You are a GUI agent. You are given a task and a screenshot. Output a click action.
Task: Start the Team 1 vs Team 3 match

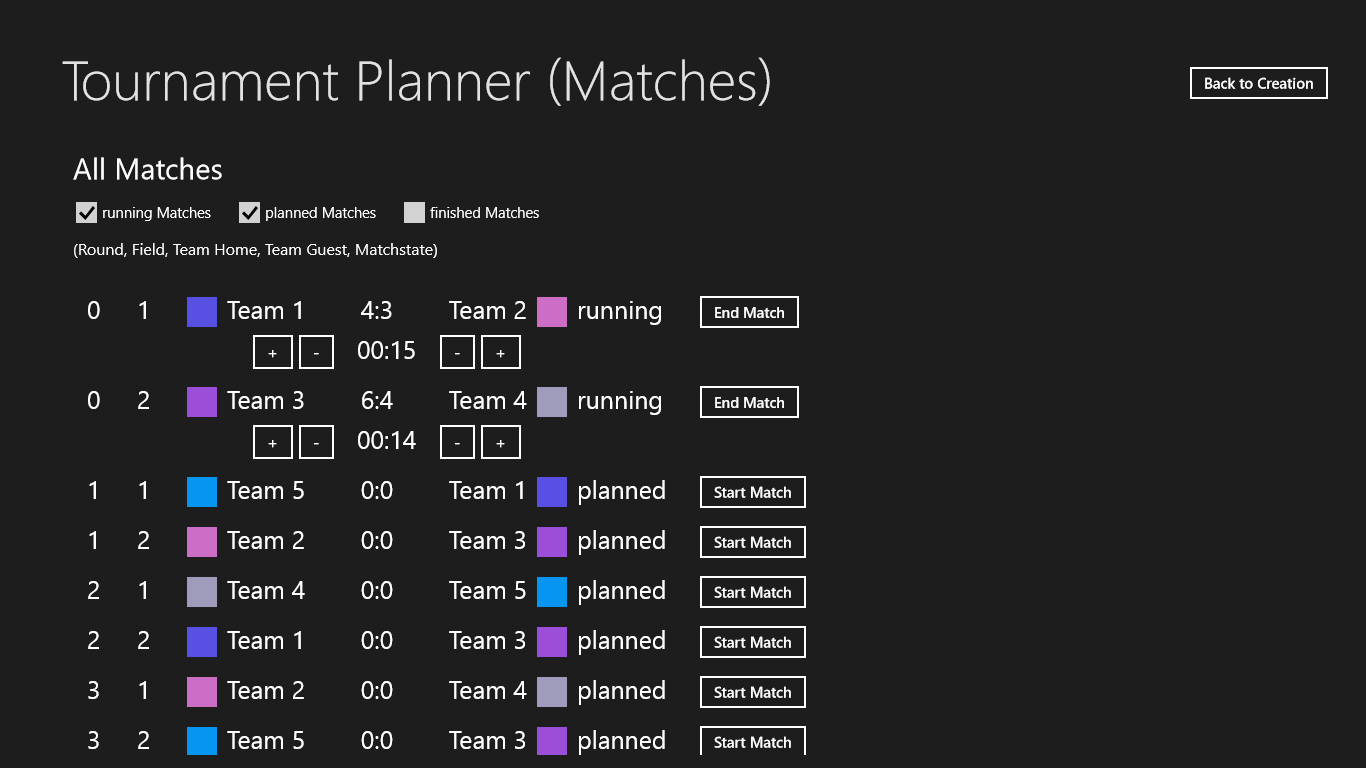752,643
